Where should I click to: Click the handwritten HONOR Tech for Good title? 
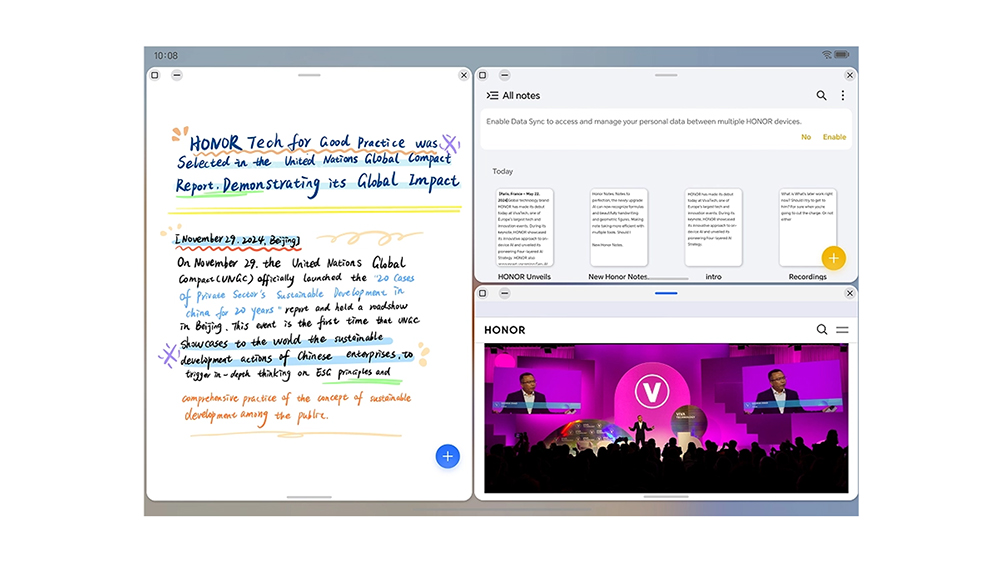[x=317, y=163]
